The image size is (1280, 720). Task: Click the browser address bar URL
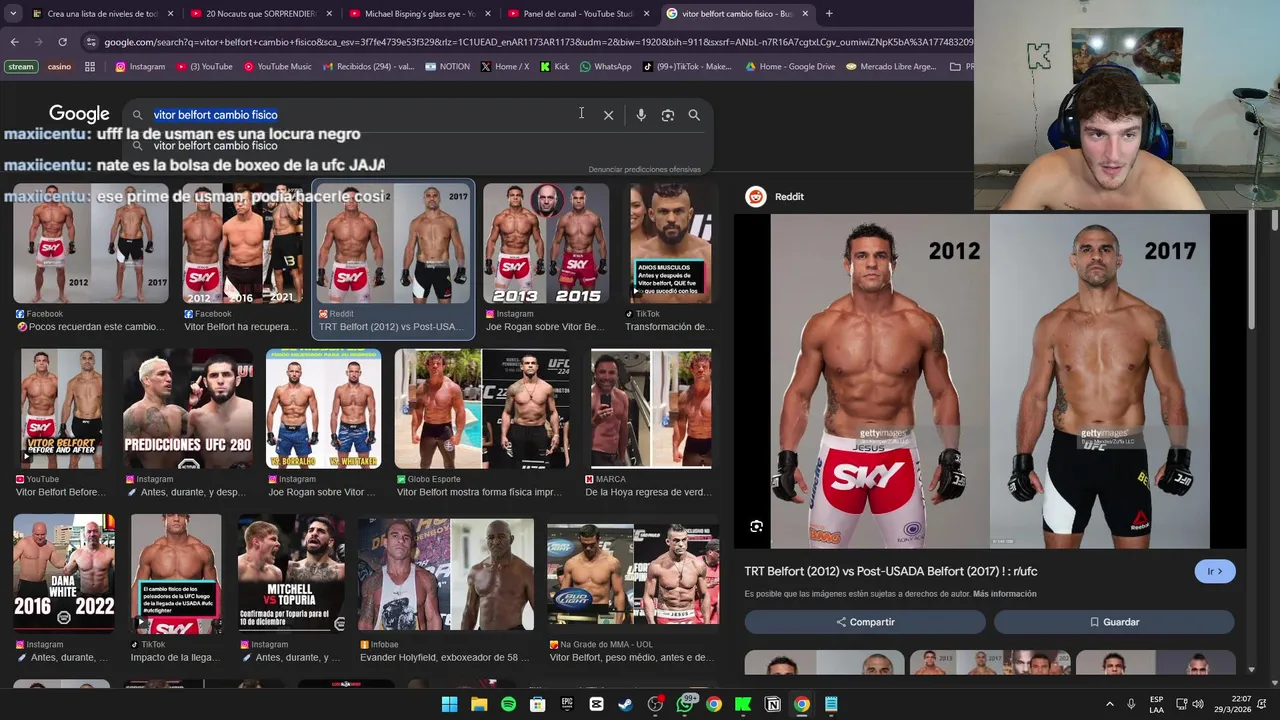pos(538,42)
